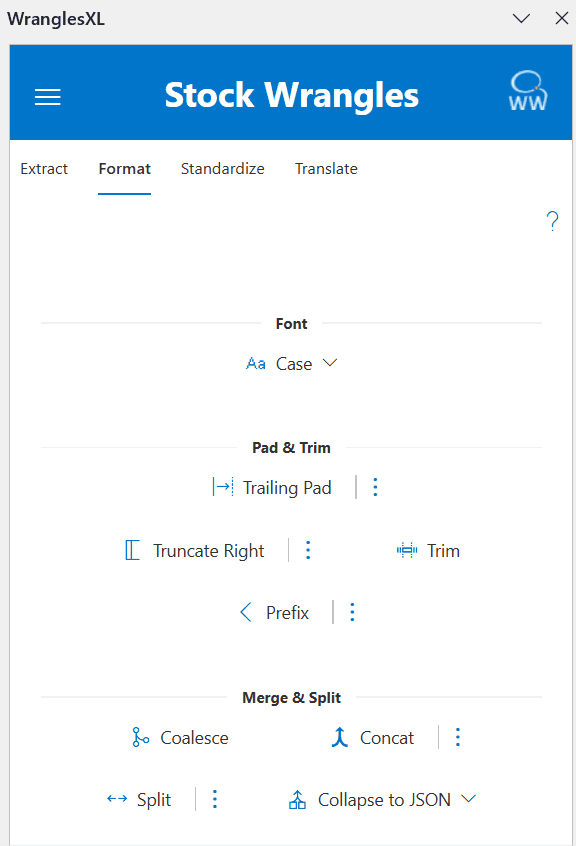
Task: Select the Translate tab
Action: tap(326, 169)
